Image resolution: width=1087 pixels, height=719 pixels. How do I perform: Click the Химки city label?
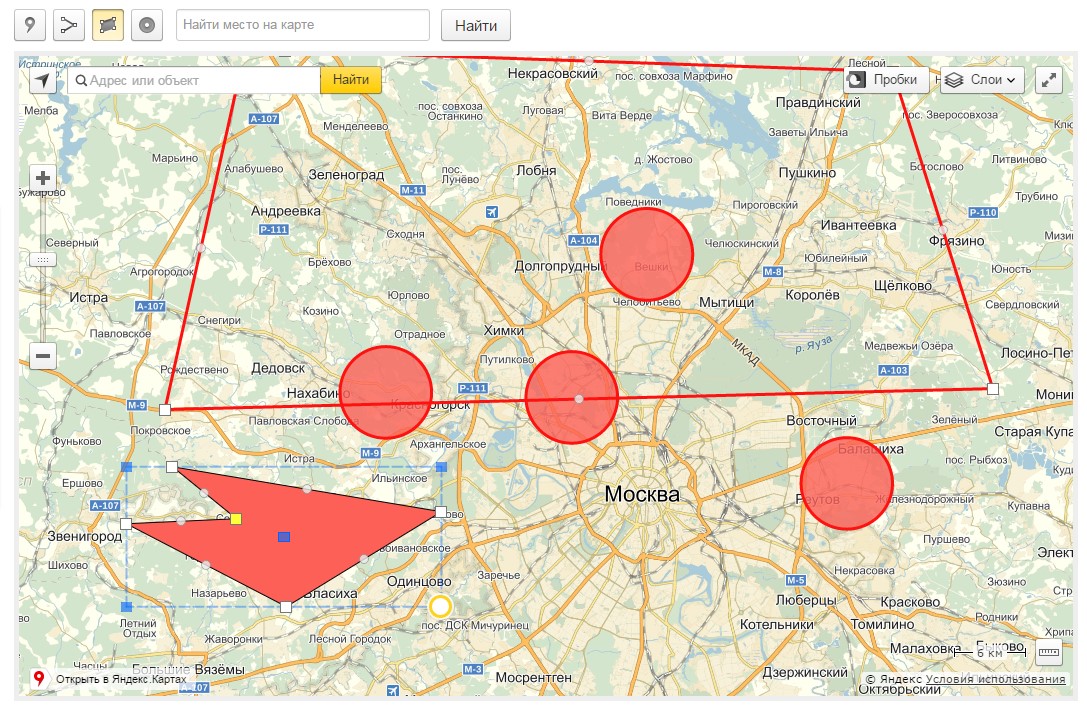503,331
